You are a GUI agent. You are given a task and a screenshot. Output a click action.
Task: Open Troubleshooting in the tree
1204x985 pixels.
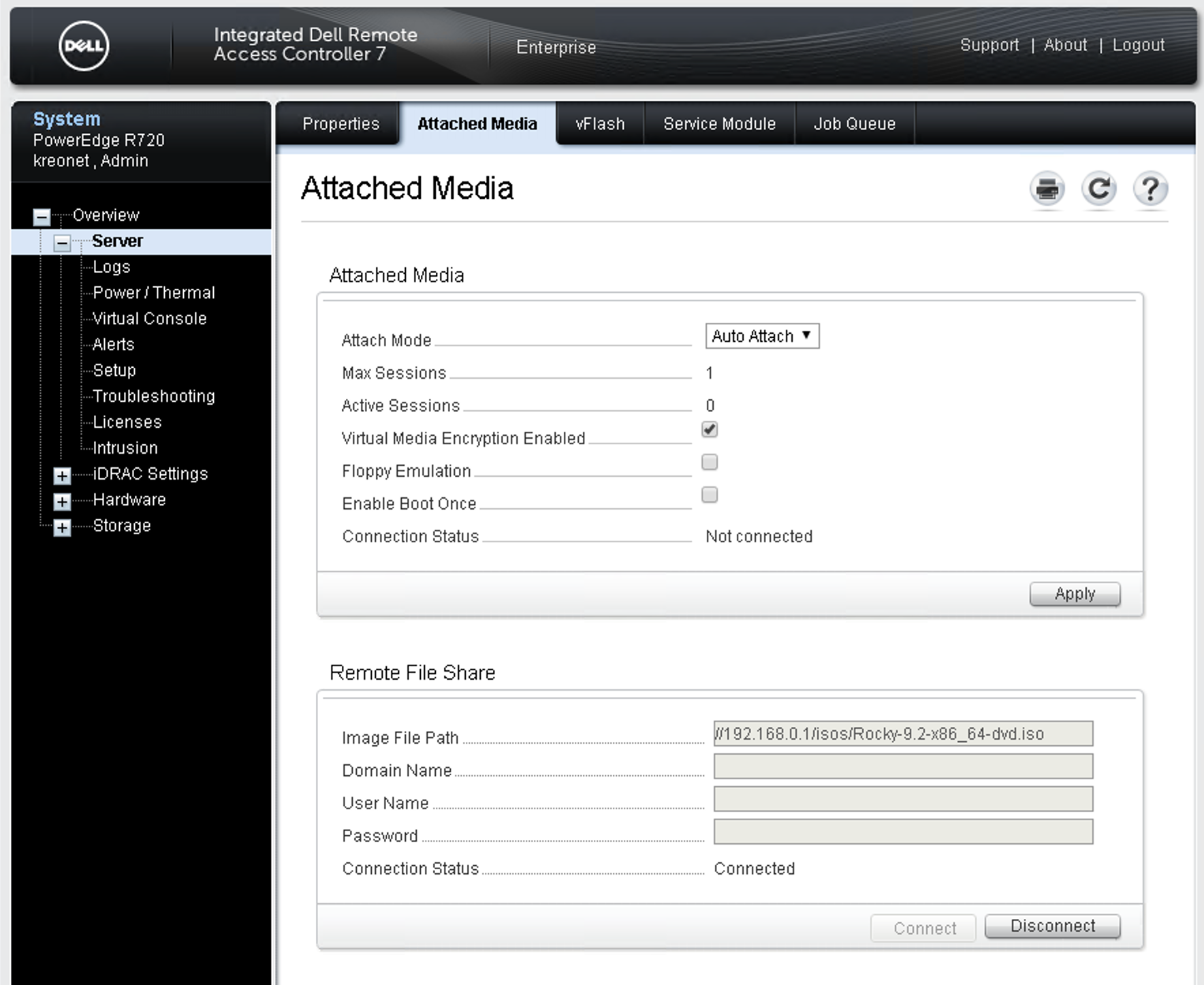click(x=154, y=396)
